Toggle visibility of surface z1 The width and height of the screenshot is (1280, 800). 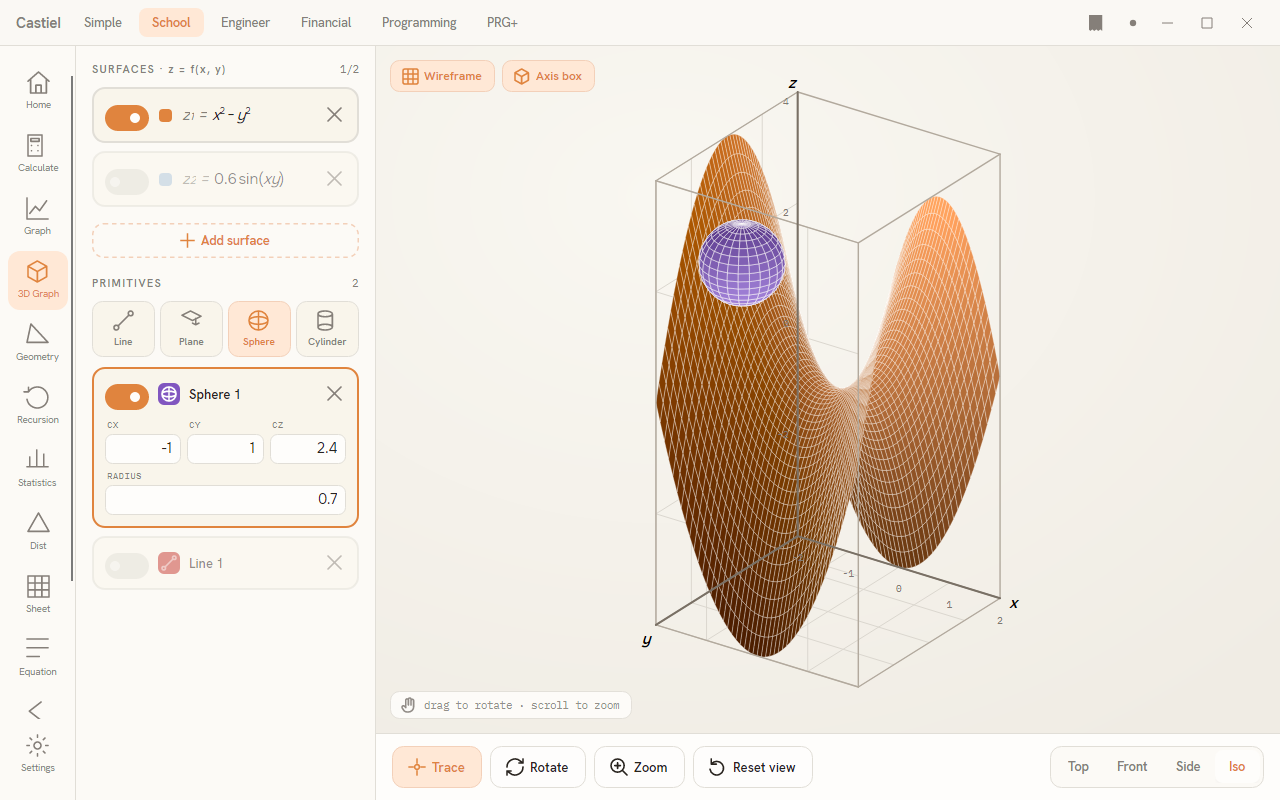point(127,118)
